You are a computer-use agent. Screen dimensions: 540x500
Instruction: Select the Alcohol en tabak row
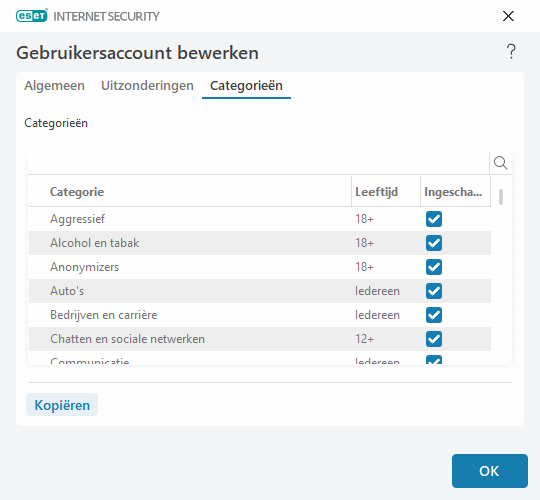tap(260, 243)
